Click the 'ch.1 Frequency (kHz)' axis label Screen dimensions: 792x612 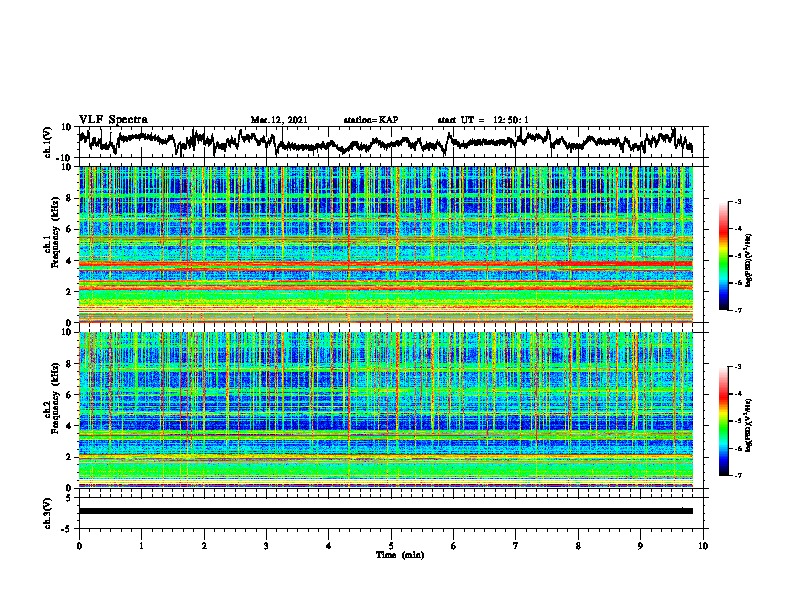coord(52,232)
